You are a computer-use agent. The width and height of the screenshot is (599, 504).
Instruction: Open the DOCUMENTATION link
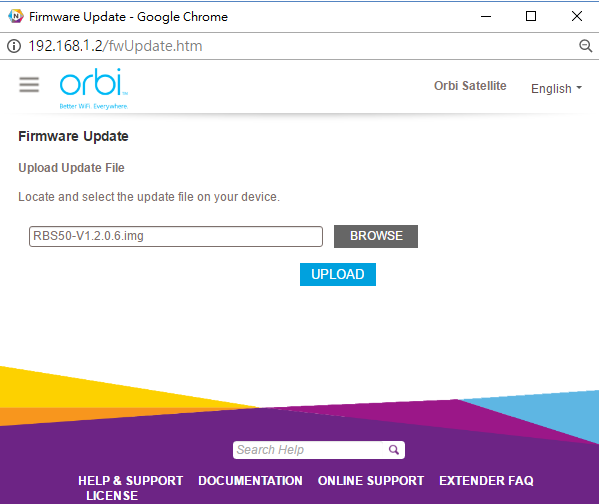[250, 480]
